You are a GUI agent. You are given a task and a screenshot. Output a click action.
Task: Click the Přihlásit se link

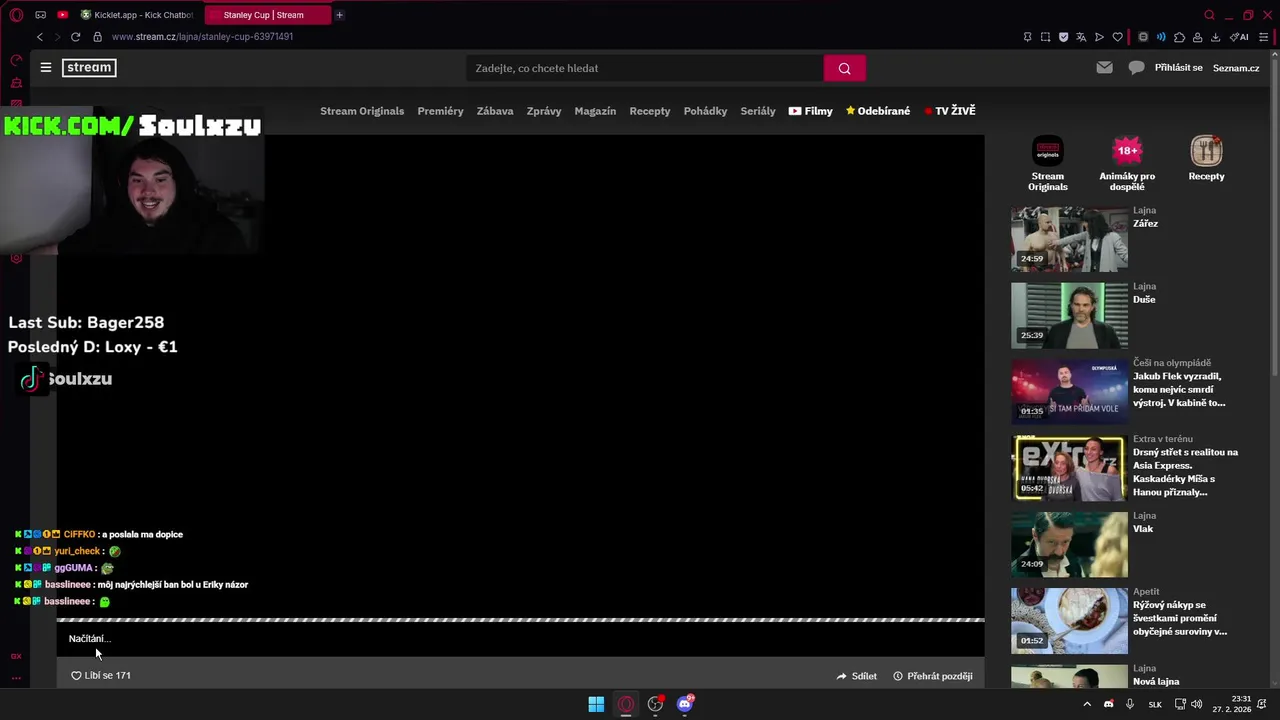[1179, 68]
